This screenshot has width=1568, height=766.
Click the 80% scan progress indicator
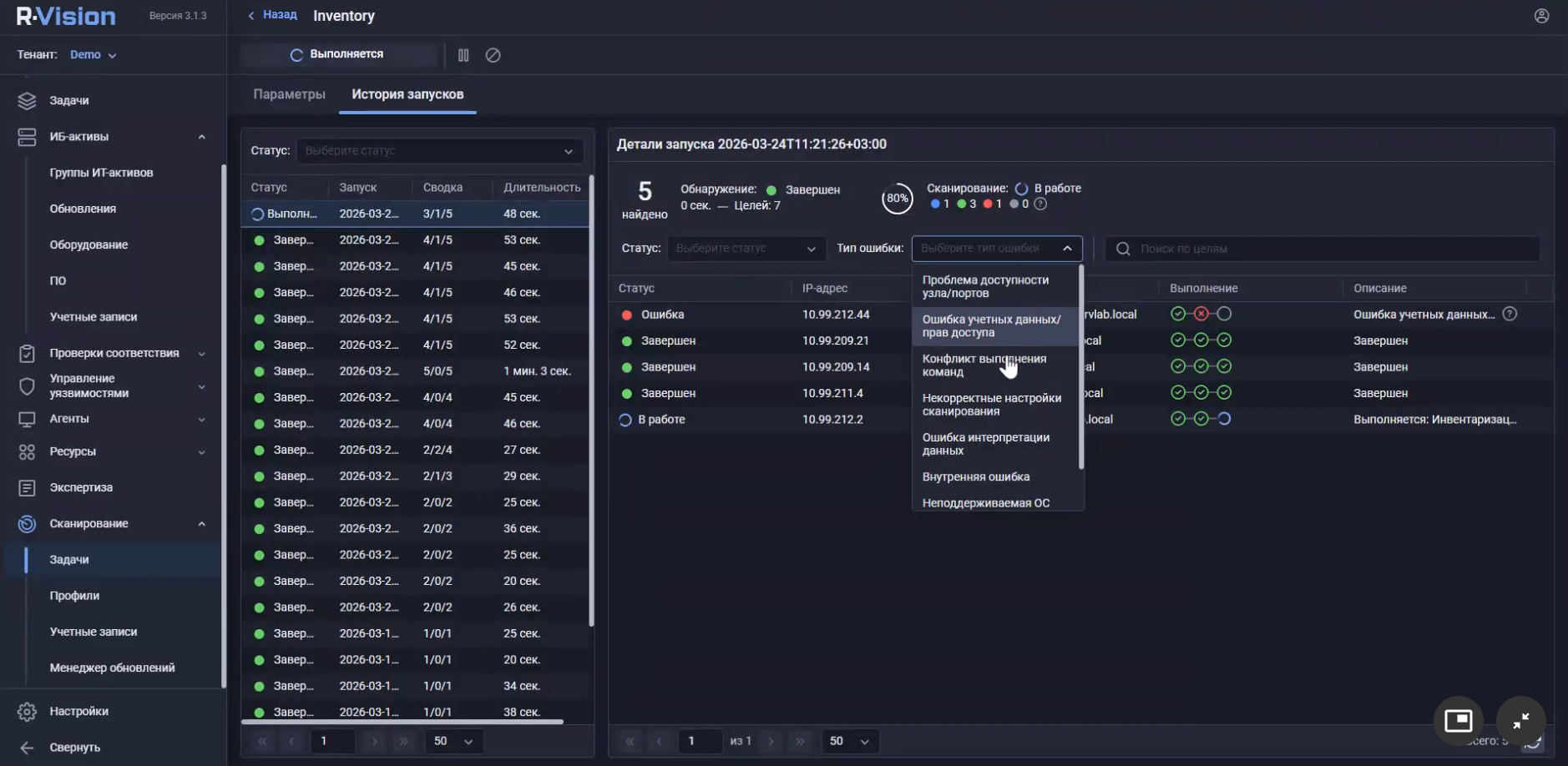pyautogui.click(x=897, y=199)
